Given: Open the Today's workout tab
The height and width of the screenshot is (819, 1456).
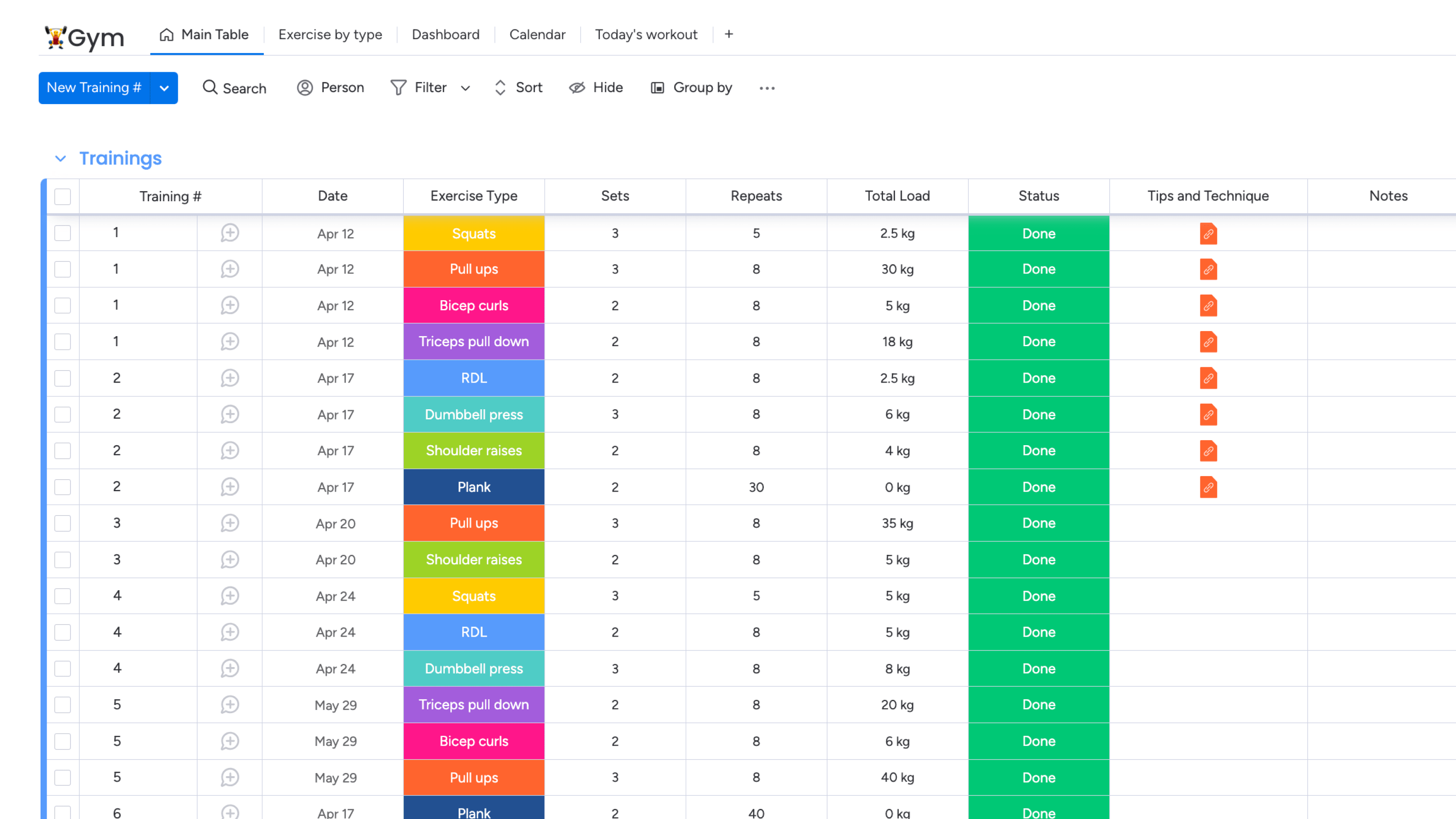Looking at the screenshot, I should (646, 35).
